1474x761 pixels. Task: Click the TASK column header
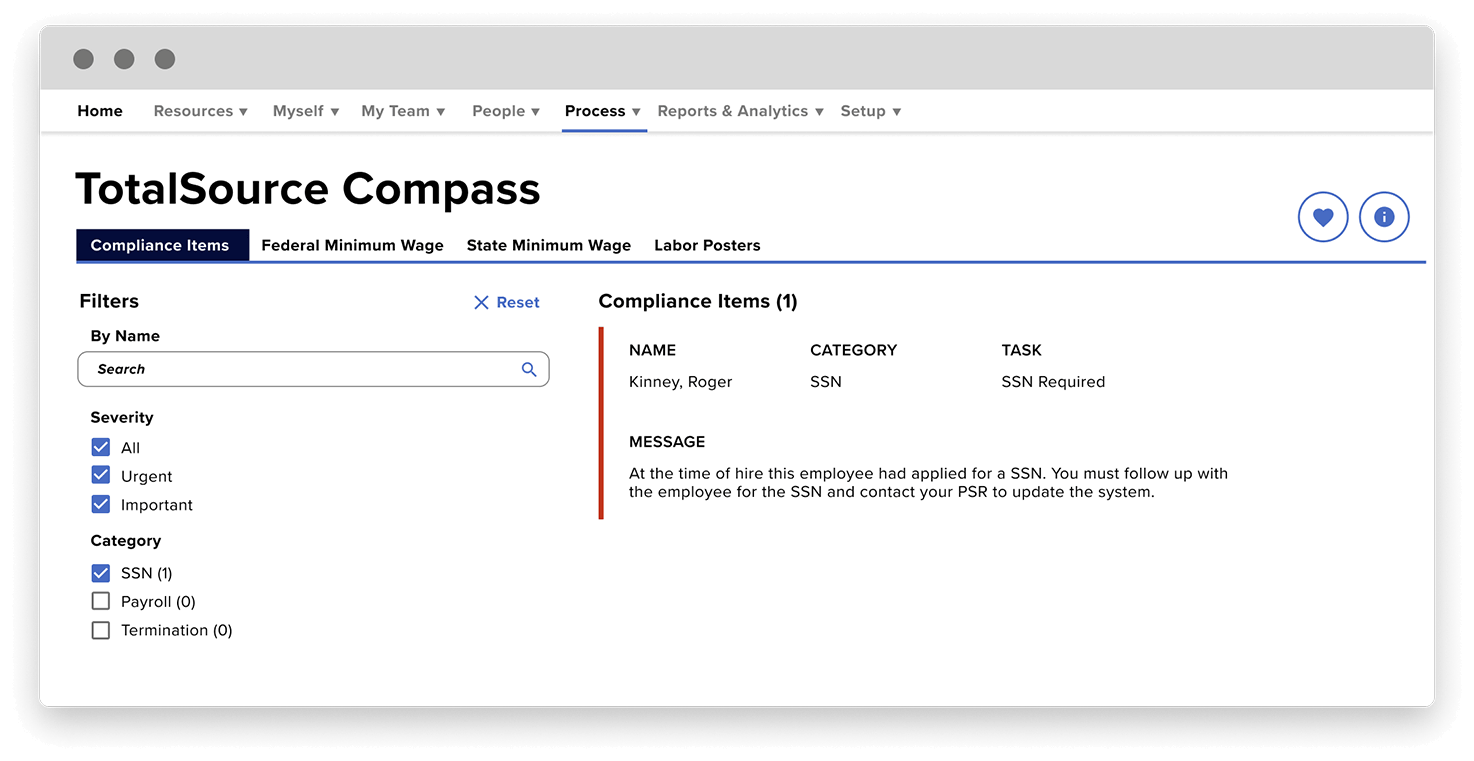click(1021, 350)
